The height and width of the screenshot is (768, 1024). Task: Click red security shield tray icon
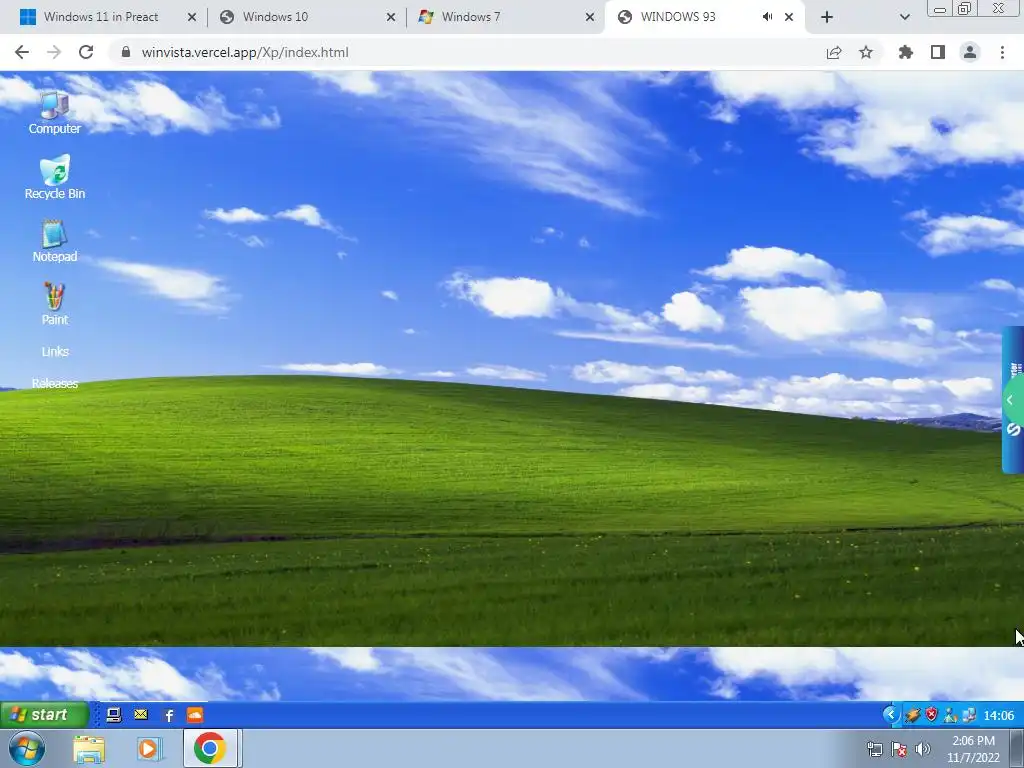tap(931, 715)
